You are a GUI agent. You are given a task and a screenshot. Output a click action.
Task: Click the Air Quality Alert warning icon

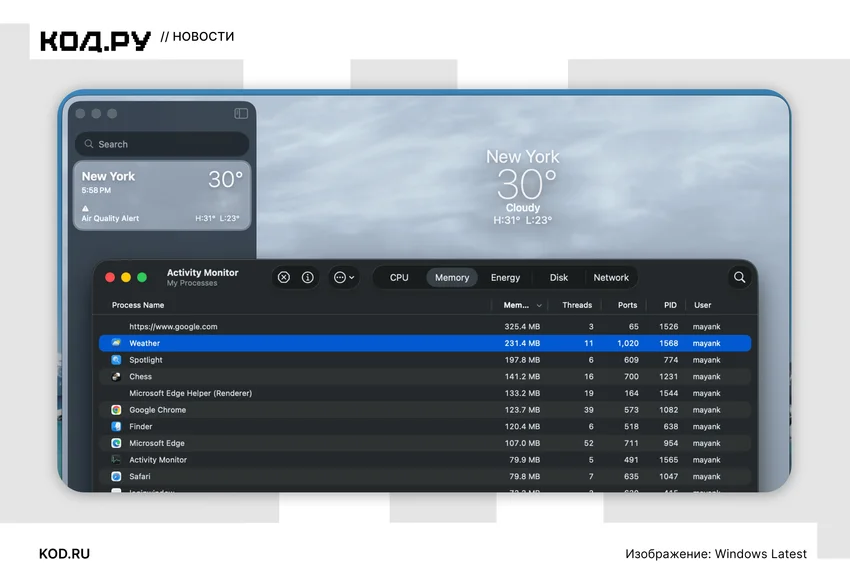pos(85,208)
